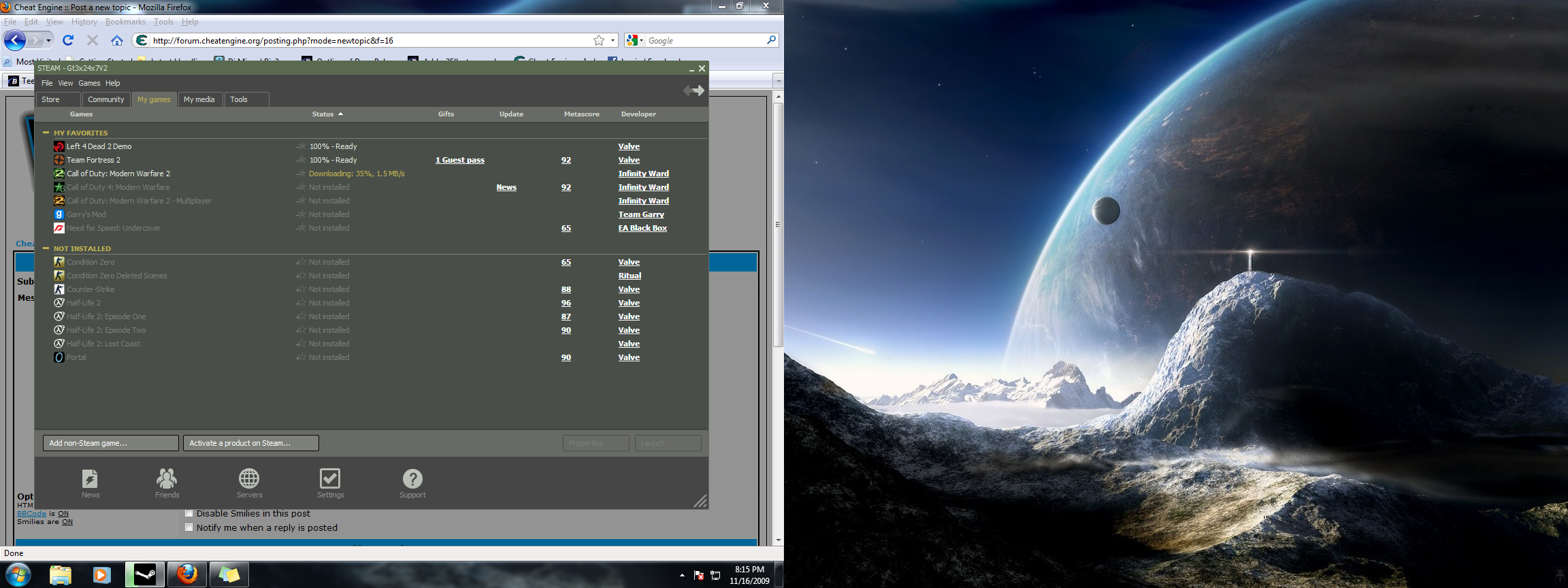This screenshot has width=1568, height=588.
Task: Open Firefox back/forward history dropdown
Action: click(x=48, y=40)
